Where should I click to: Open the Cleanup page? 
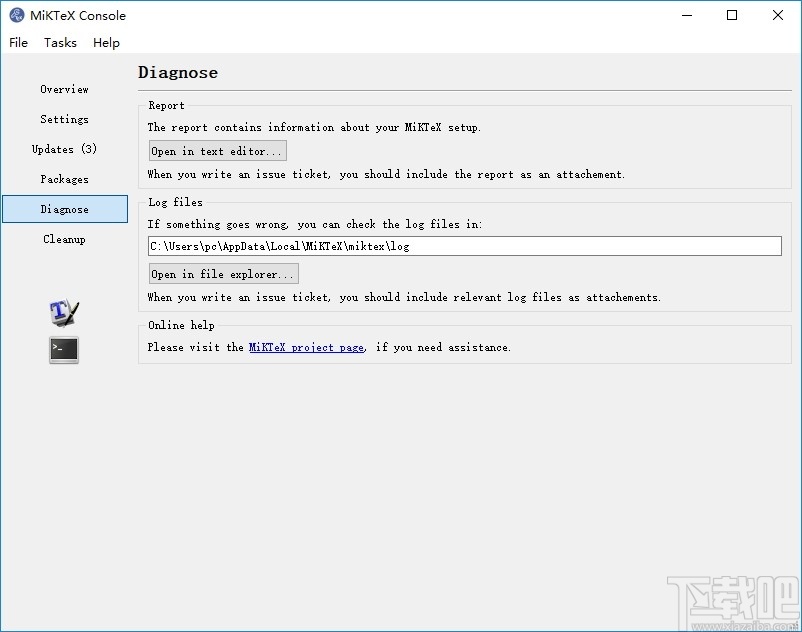[64, 239]
